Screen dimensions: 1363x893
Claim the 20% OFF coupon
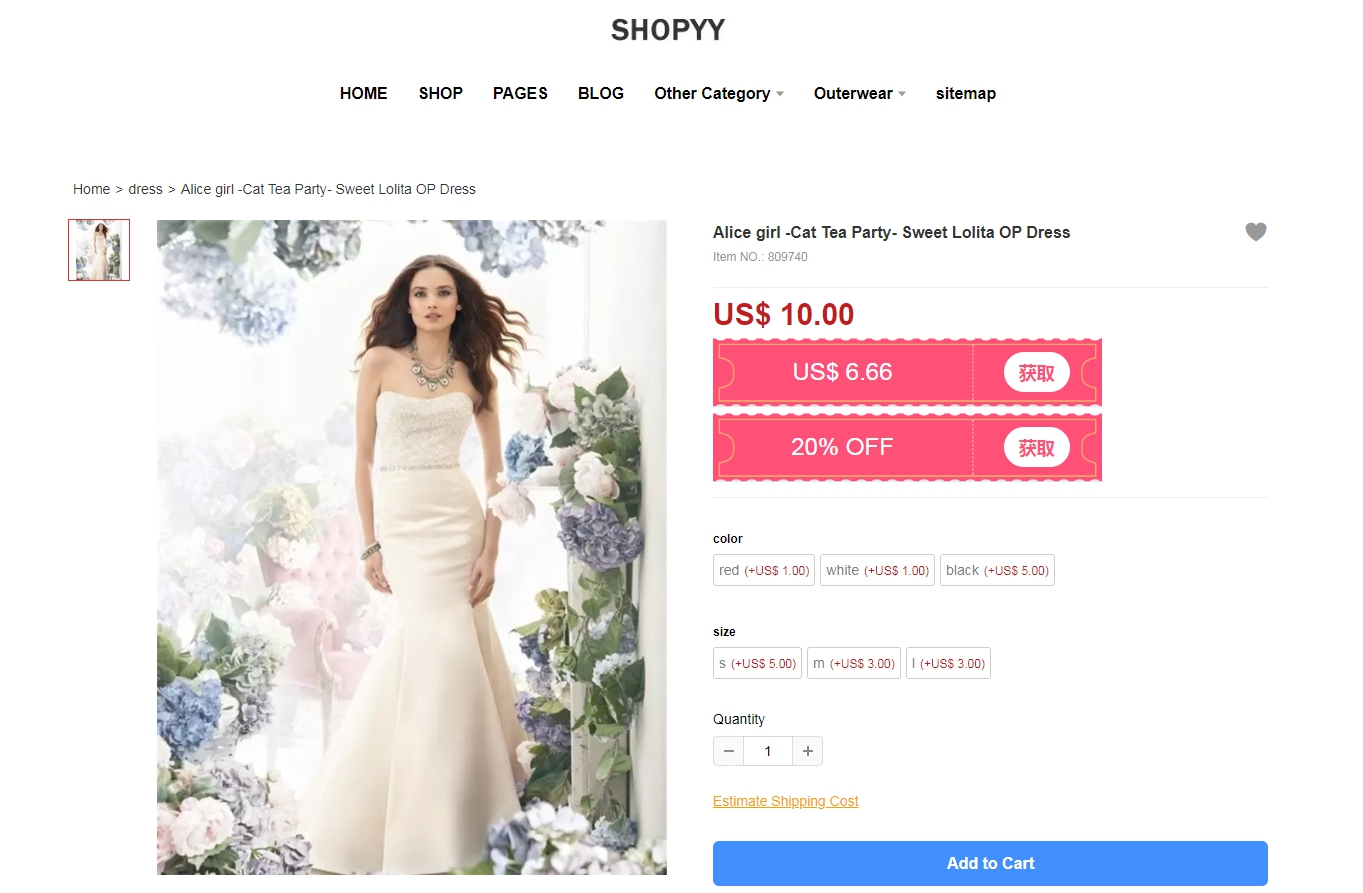[1037, 447]
